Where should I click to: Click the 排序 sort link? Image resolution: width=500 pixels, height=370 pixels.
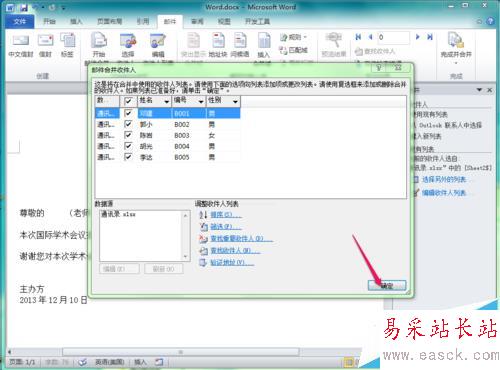(x=226, y=215)
